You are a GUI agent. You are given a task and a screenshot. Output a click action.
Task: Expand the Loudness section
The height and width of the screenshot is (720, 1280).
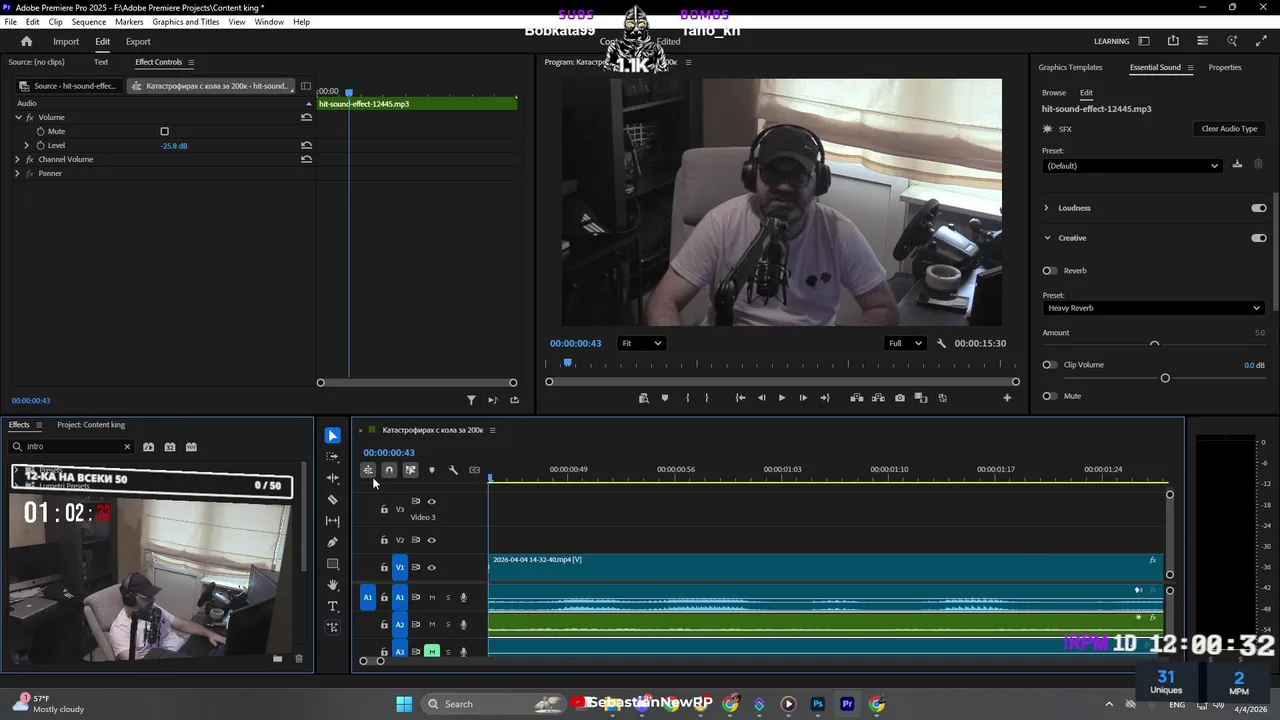tap(1047, 208)
